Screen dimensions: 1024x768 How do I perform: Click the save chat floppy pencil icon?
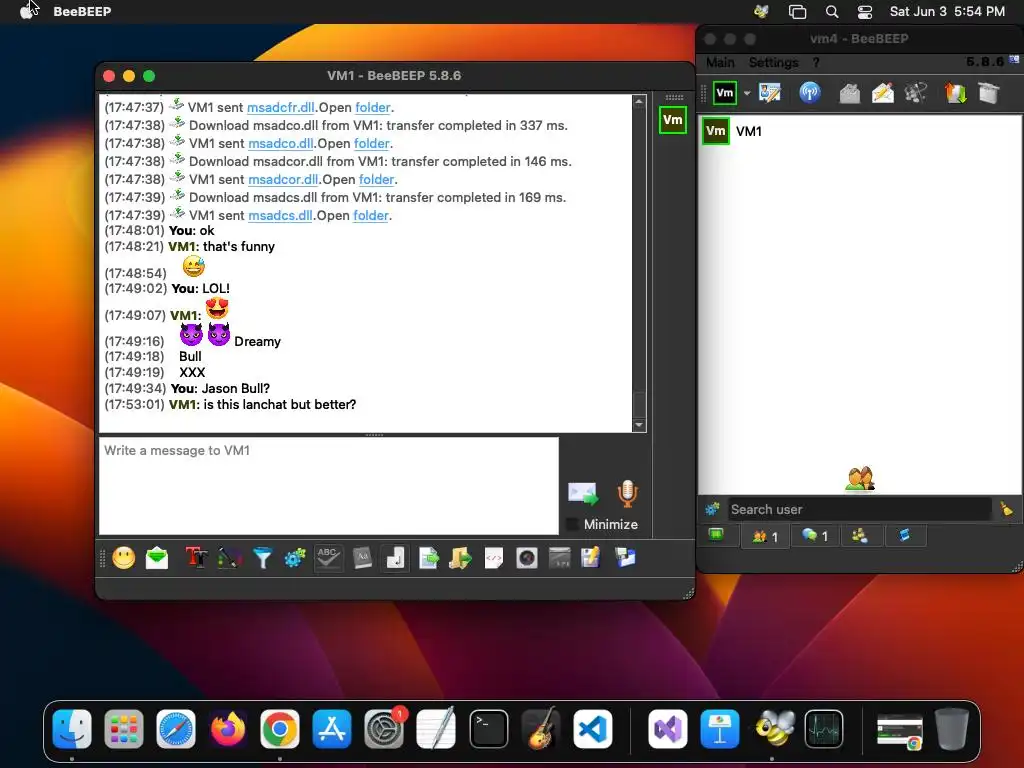click(x=590, y=558)
